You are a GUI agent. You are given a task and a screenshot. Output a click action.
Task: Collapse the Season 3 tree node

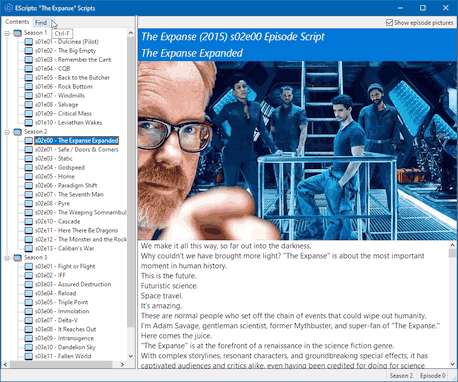[7, 258]
